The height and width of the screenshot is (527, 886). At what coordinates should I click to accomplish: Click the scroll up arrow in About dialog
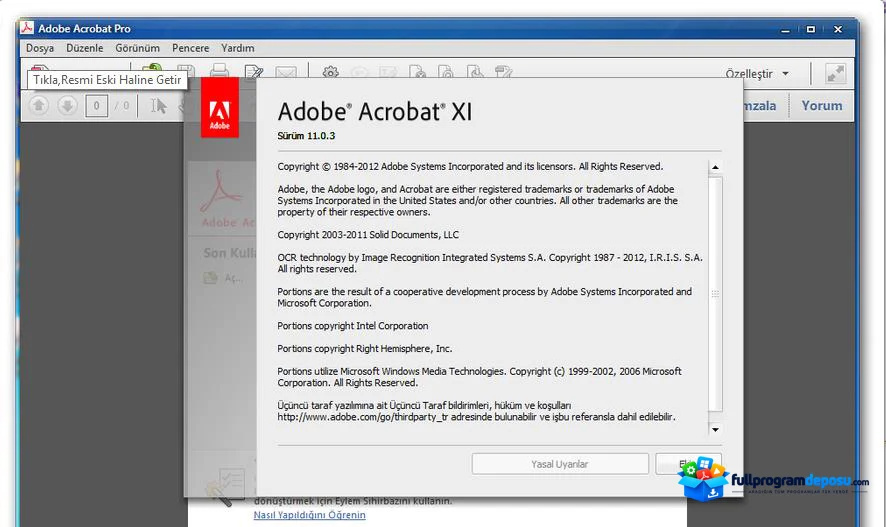point(715,167)
